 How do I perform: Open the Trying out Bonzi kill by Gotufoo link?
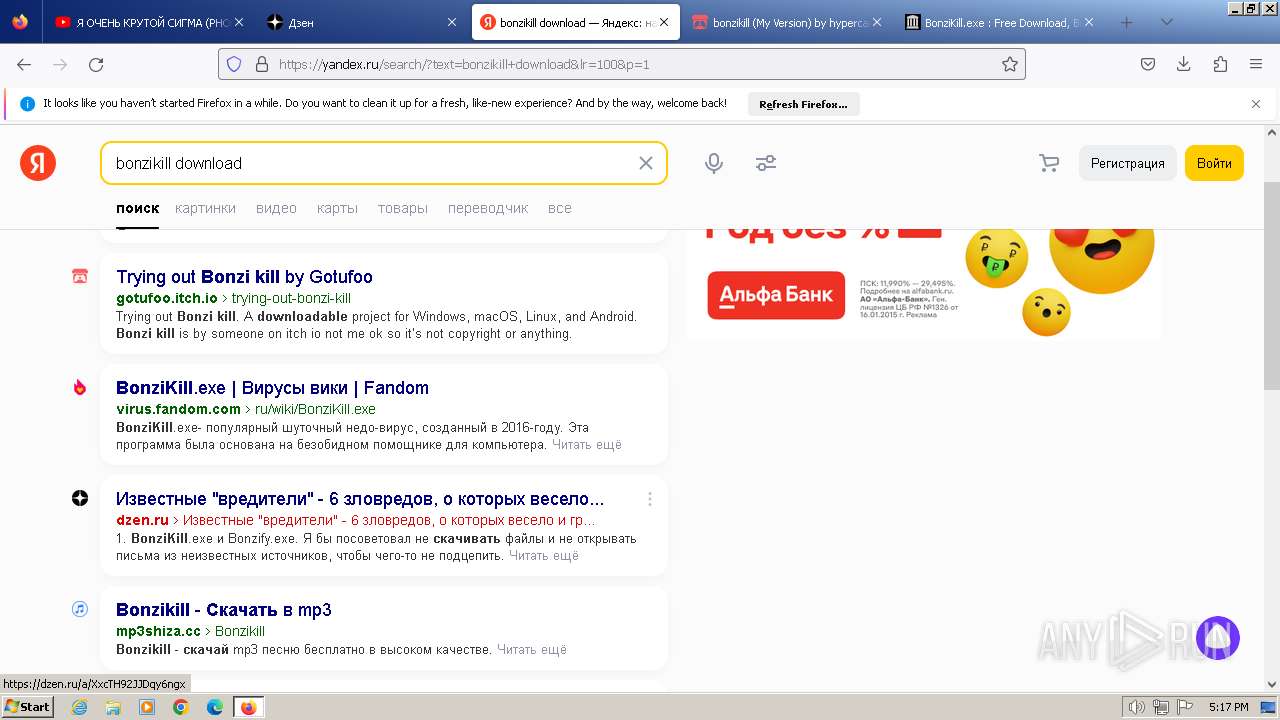pos(244,277)
